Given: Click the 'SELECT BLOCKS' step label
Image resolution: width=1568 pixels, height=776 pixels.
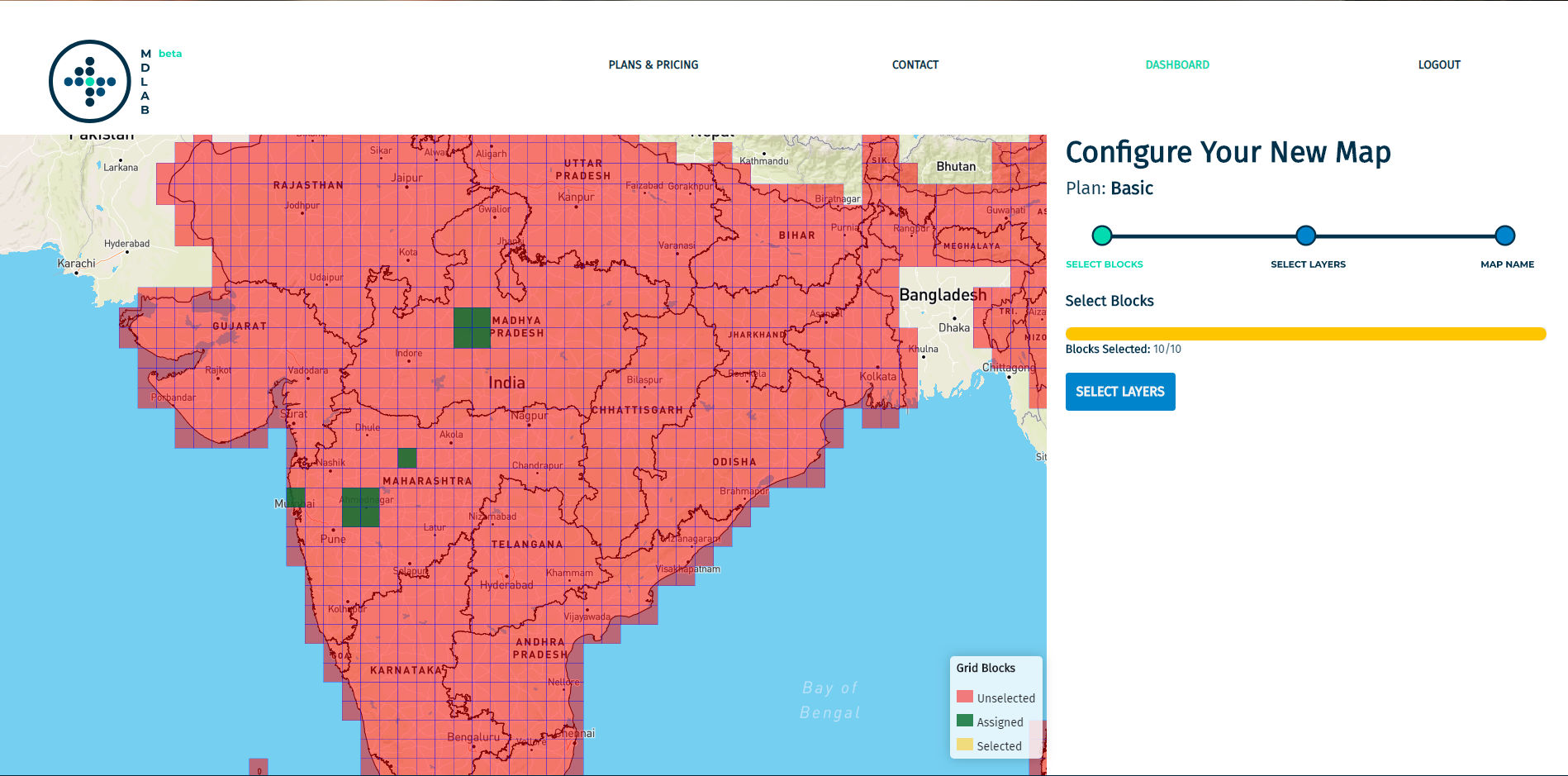Looking at the screenshot, I should pyautogui.click(x=1105, y=264).
